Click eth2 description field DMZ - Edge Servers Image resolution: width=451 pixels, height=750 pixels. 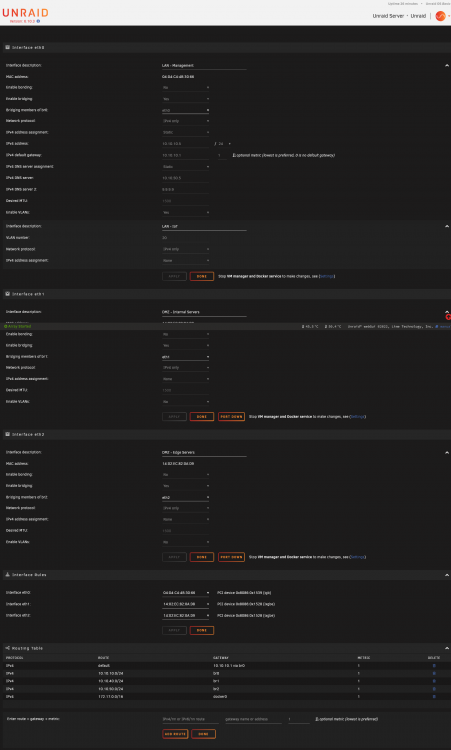point(204,452)
